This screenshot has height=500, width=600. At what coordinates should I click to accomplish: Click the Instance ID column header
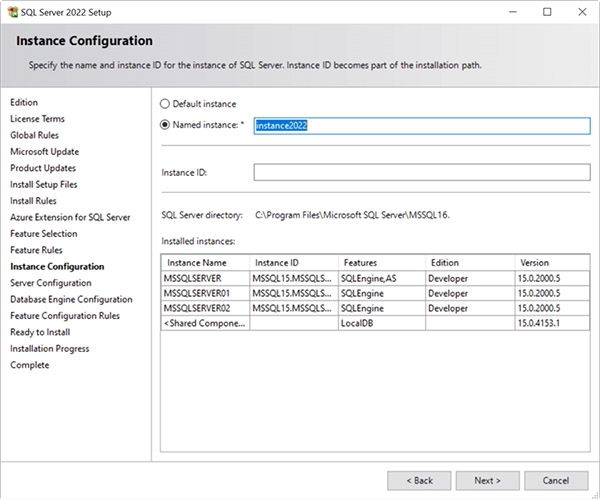click(x=294, y=263)
